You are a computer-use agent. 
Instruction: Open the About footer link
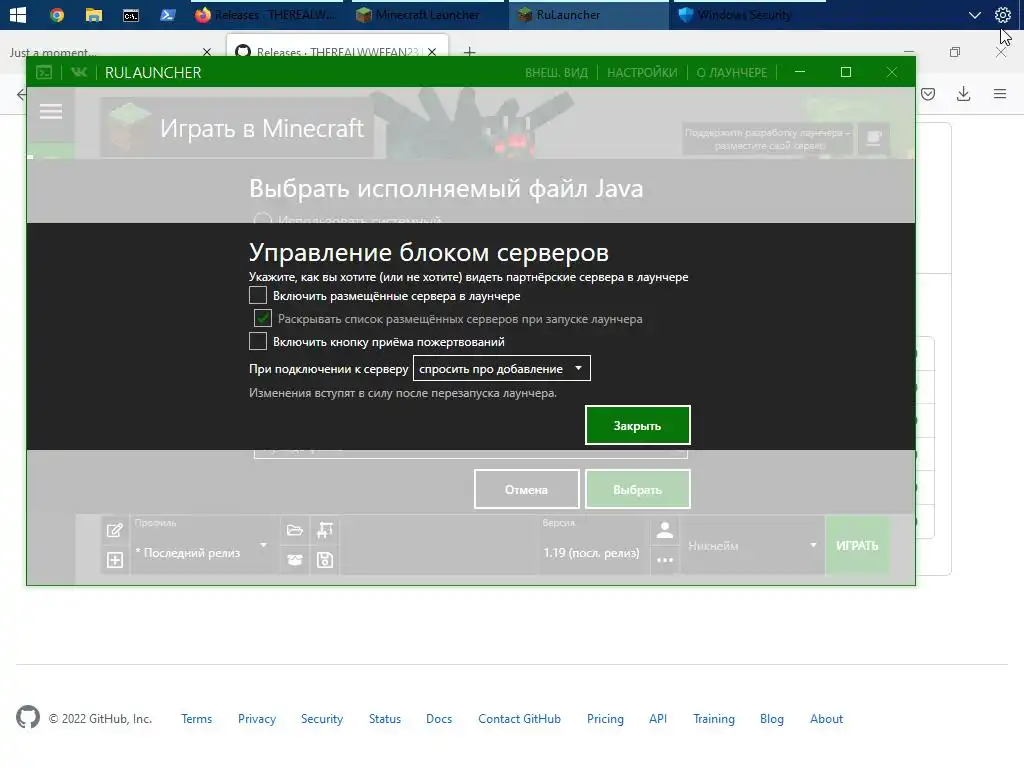pos(826,718)
